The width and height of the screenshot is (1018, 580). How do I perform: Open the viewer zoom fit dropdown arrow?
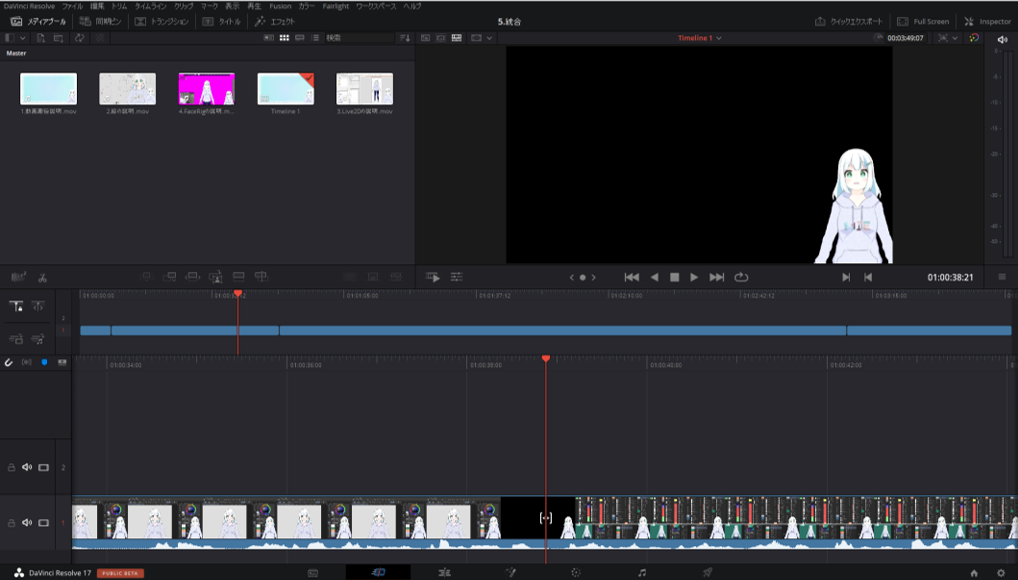954,38
